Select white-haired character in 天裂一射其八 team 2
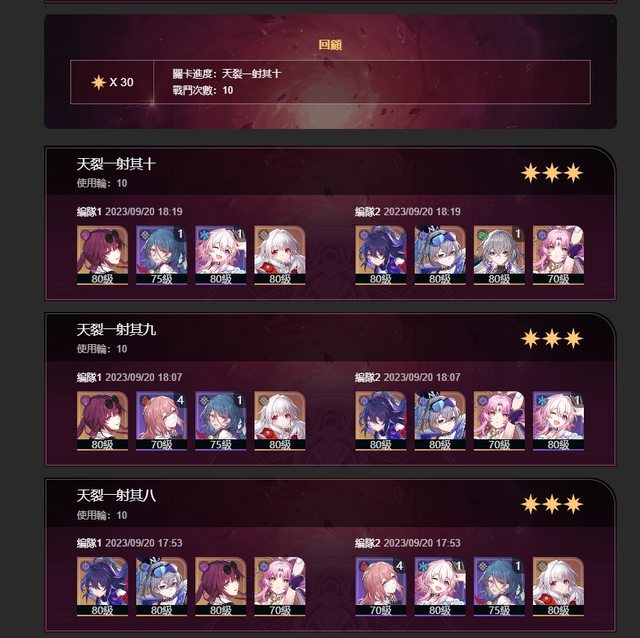 (x=558, y=587)
